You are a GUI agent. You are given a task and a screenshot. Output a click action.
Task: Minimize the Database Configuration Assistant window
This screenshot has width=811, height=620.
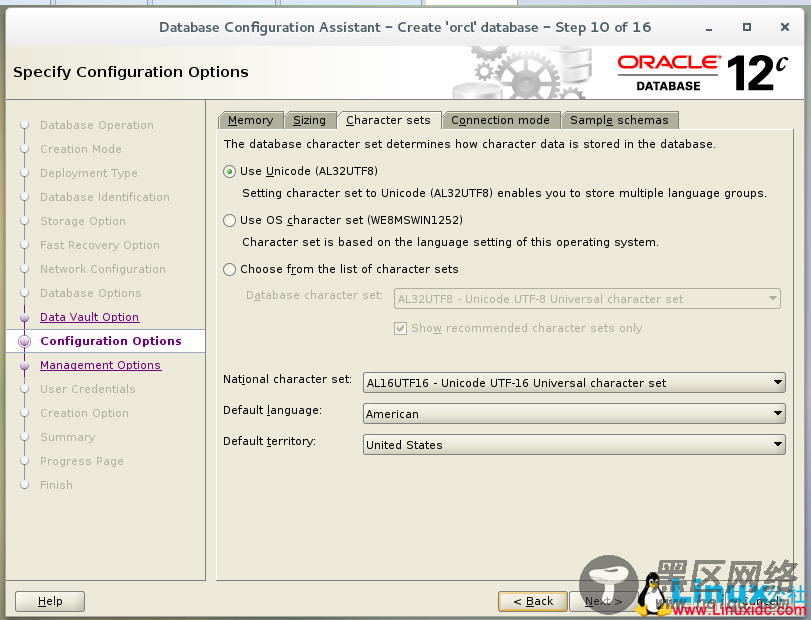709,28
